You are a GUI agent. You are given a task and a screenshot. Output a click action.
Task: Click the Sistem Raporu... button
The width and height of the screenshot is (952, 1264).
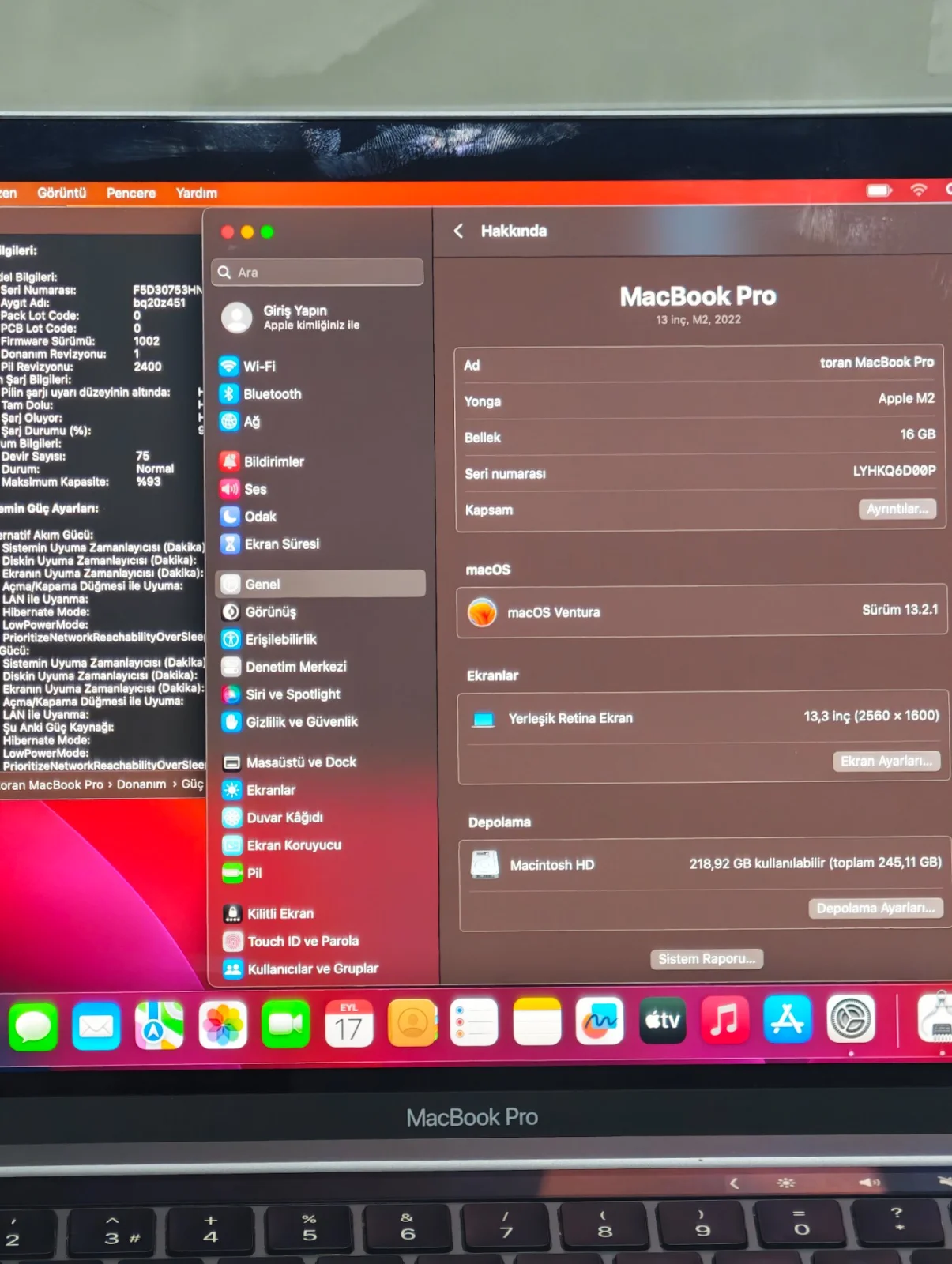tap(707, 958)
